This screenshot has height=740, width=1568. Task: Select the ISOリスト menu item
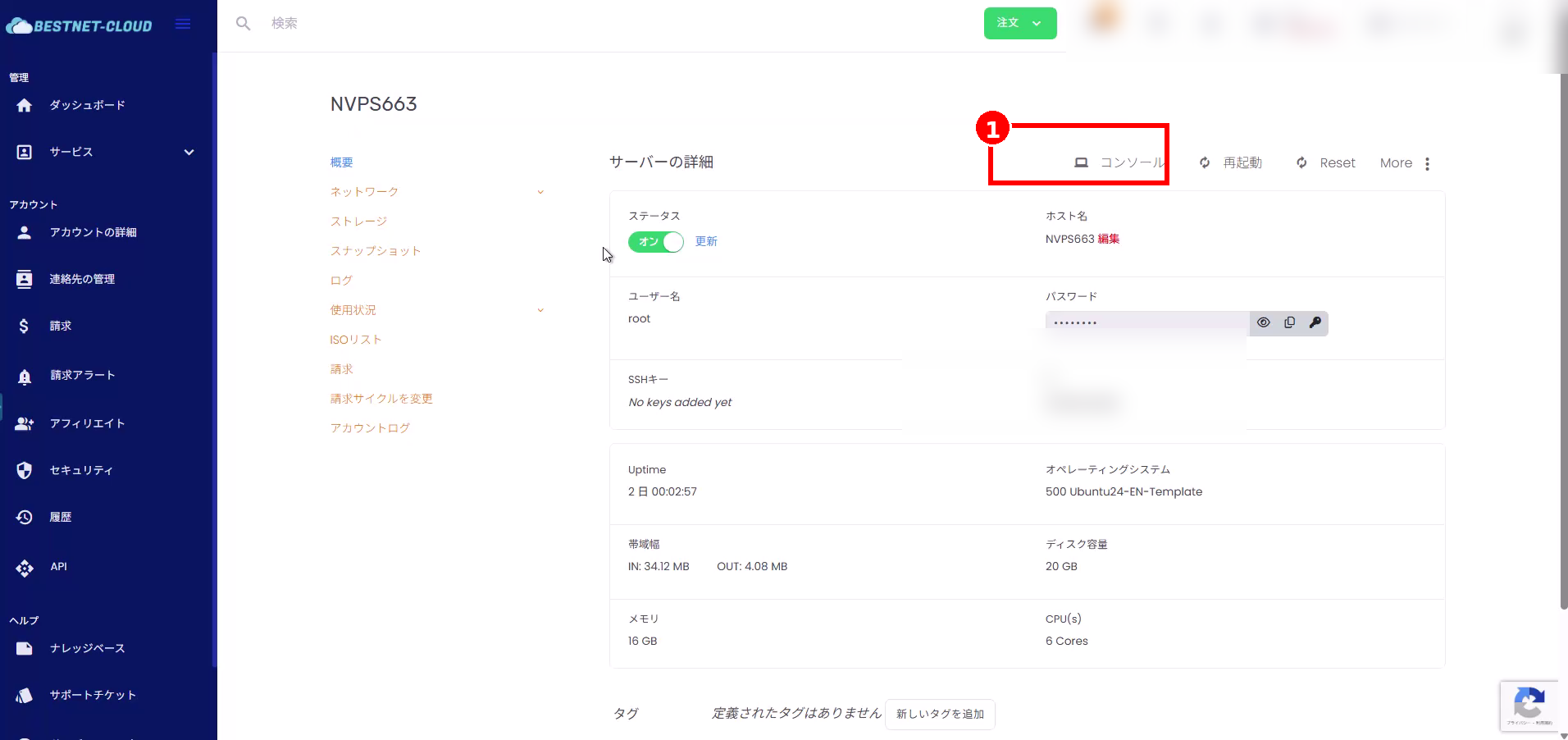click(356, 340)
